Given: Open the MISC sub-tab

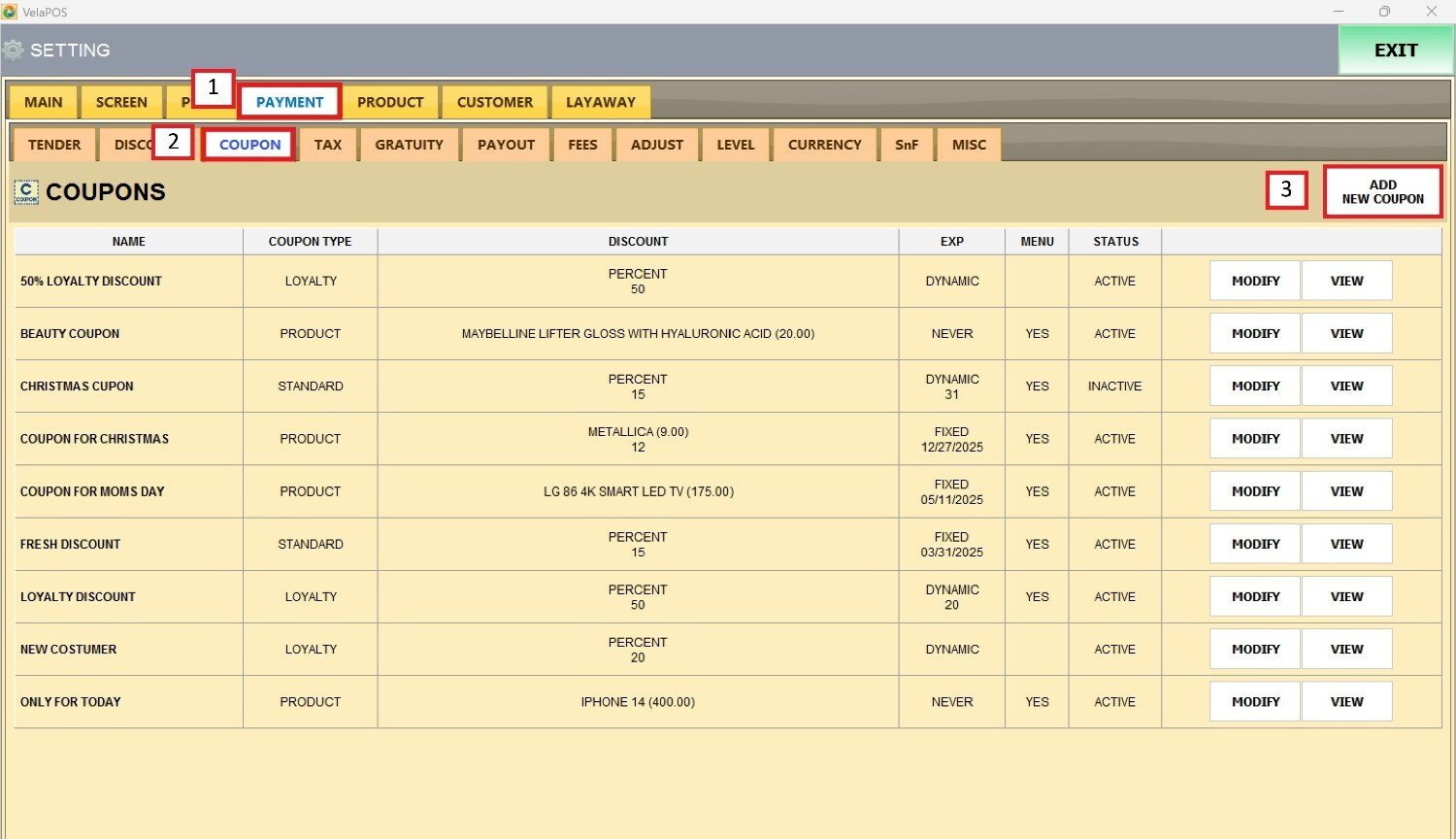Looking at the screenshot, I should pos(969,145).
